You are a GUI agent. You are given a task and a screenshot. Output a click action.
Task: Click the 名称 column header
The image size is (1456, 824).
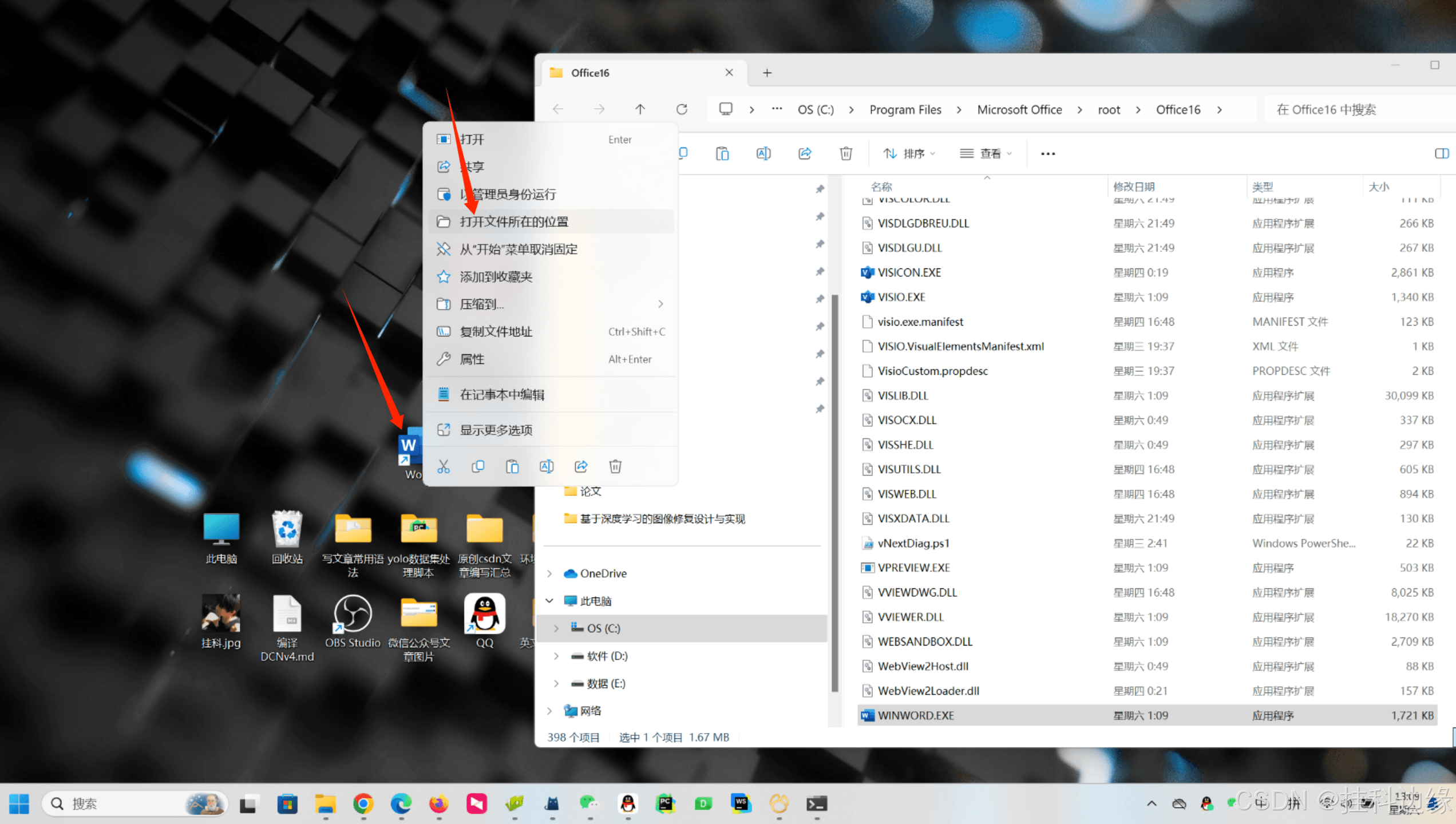point(881,187)
